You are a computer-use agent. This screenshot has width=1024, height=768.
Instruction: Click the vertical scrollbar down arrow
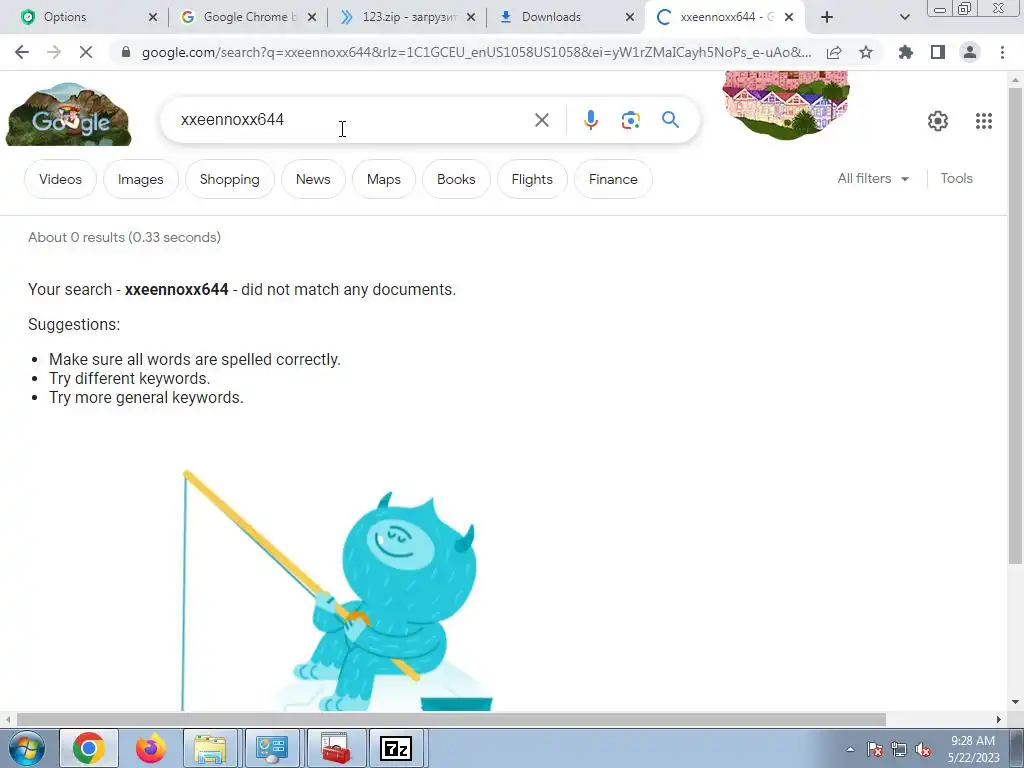(1016, 703)
